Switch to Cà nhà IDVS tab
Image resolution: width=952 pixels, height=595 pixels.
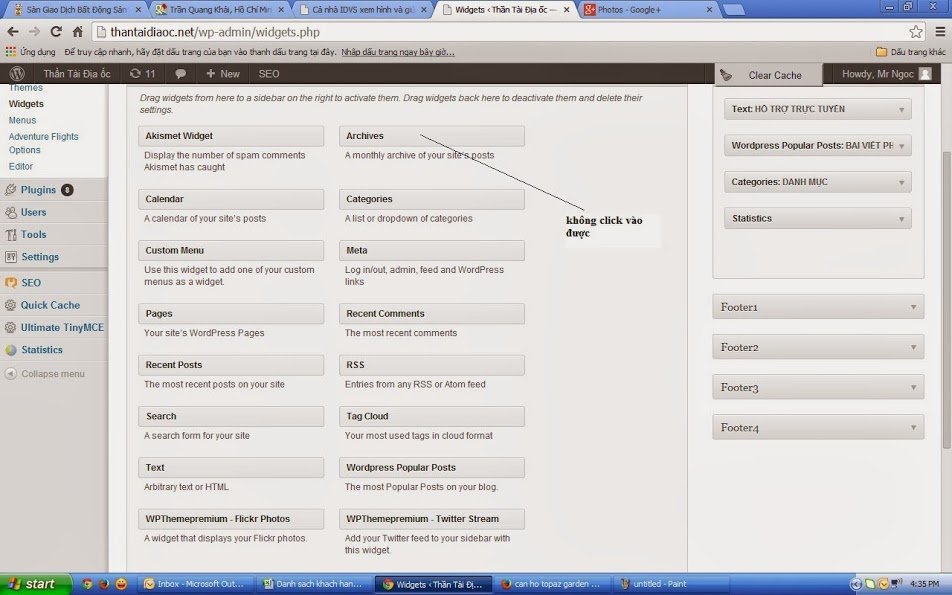(x=362, y=10)
